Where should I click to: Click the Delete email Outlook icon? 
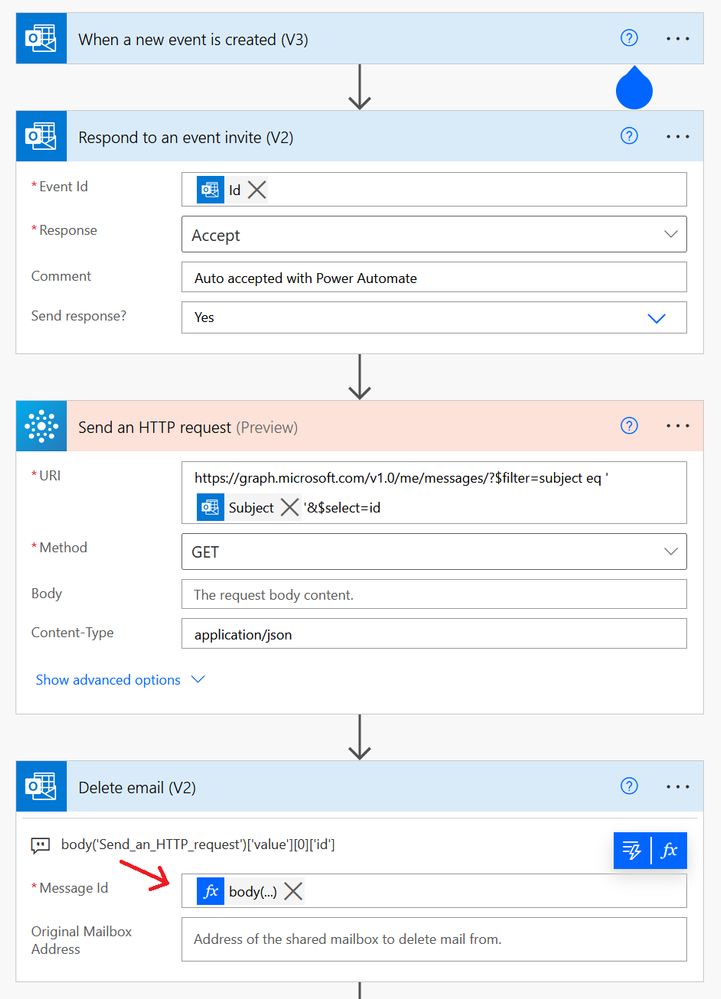point(41,786)
